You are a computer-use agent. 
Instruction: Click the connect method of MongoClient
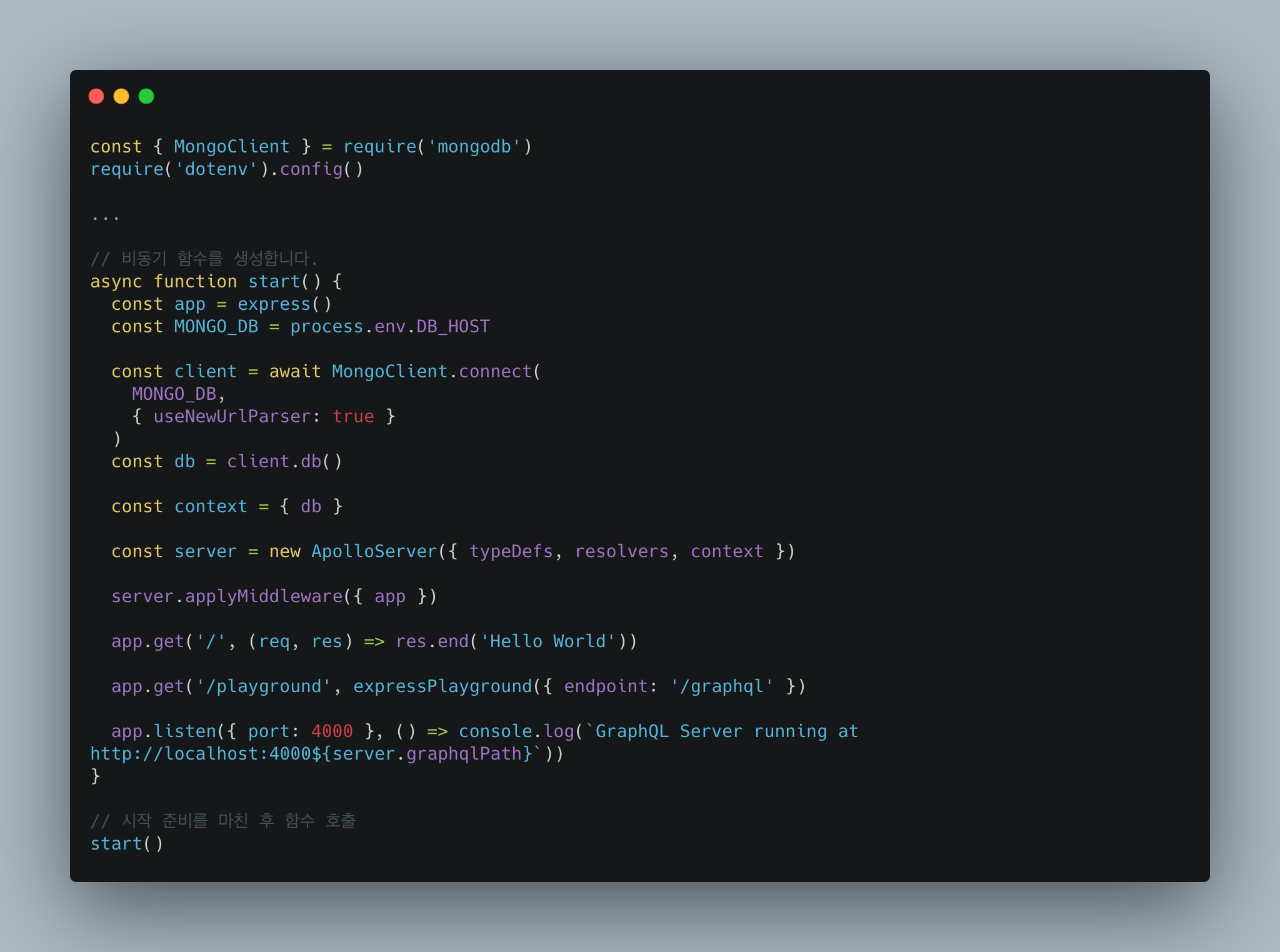coord(495,372)
